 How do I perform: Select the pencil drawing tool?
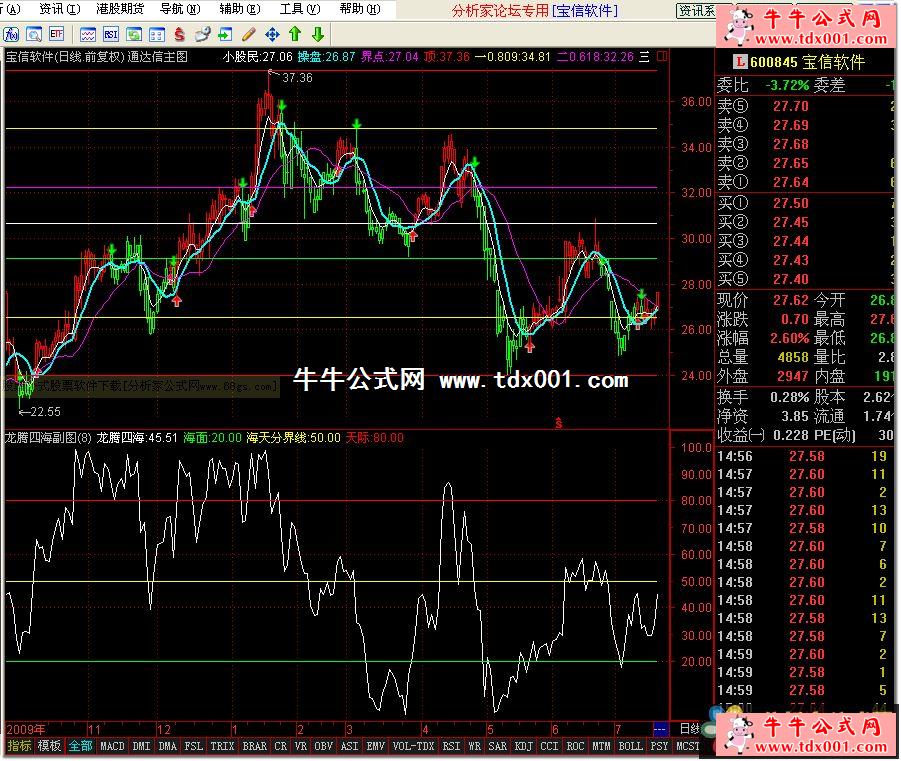pyautogui.click(x=249, y=34)
